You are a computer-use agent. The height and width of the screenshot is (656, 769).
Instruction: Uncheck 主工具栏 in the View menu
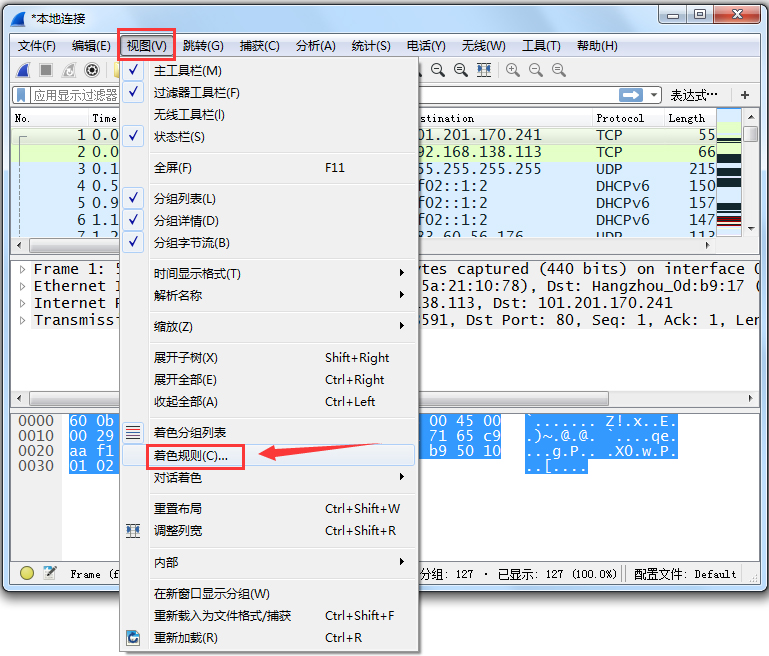click(187, 71)
